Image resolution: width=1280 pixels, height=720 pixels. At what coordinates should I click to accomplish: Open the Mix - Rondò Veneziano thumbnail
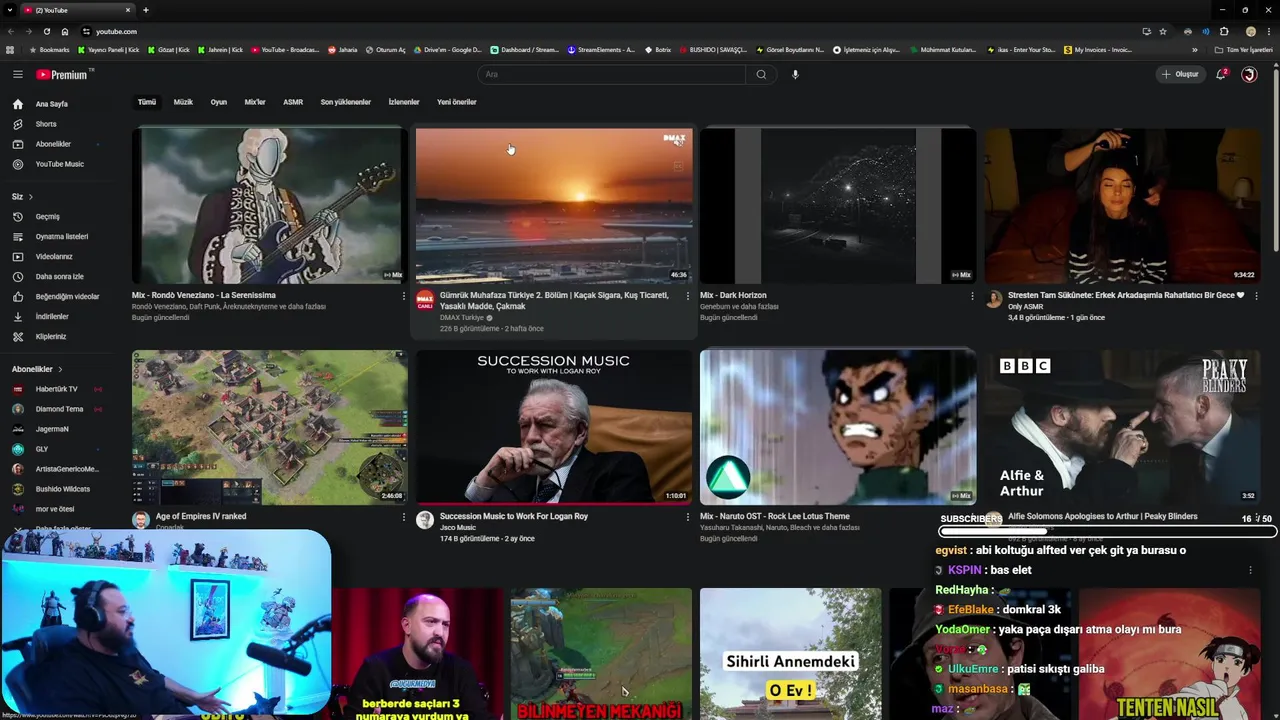[x=269, y=206]
